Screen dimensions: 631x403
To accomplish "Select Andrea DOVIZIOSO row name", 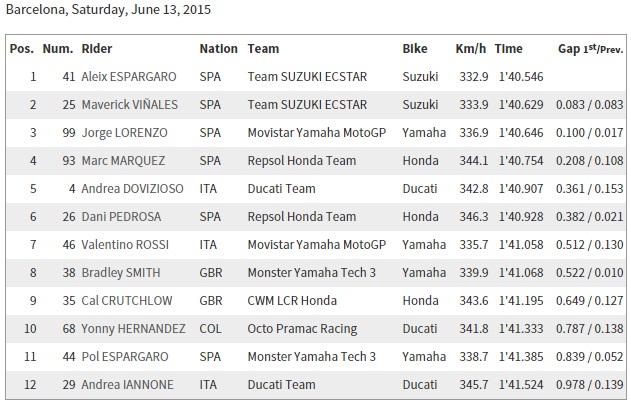I will [x=132, y=188].
